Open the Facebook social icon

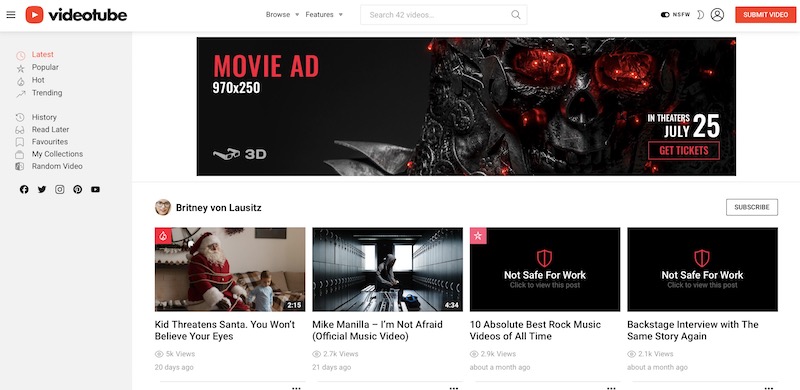point(24,189)
